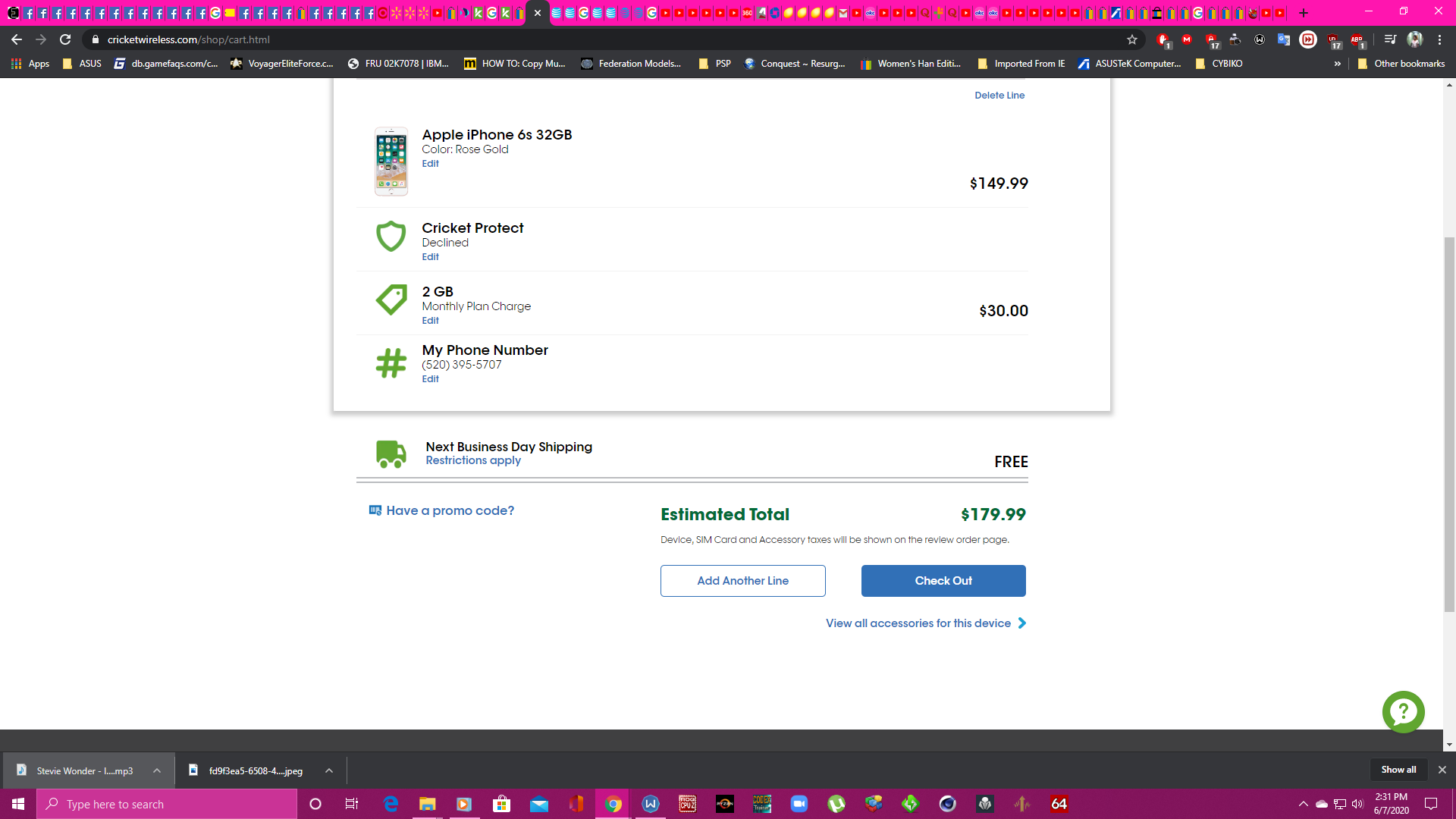Click the Google Translate extension icon

pos(1284,39)
